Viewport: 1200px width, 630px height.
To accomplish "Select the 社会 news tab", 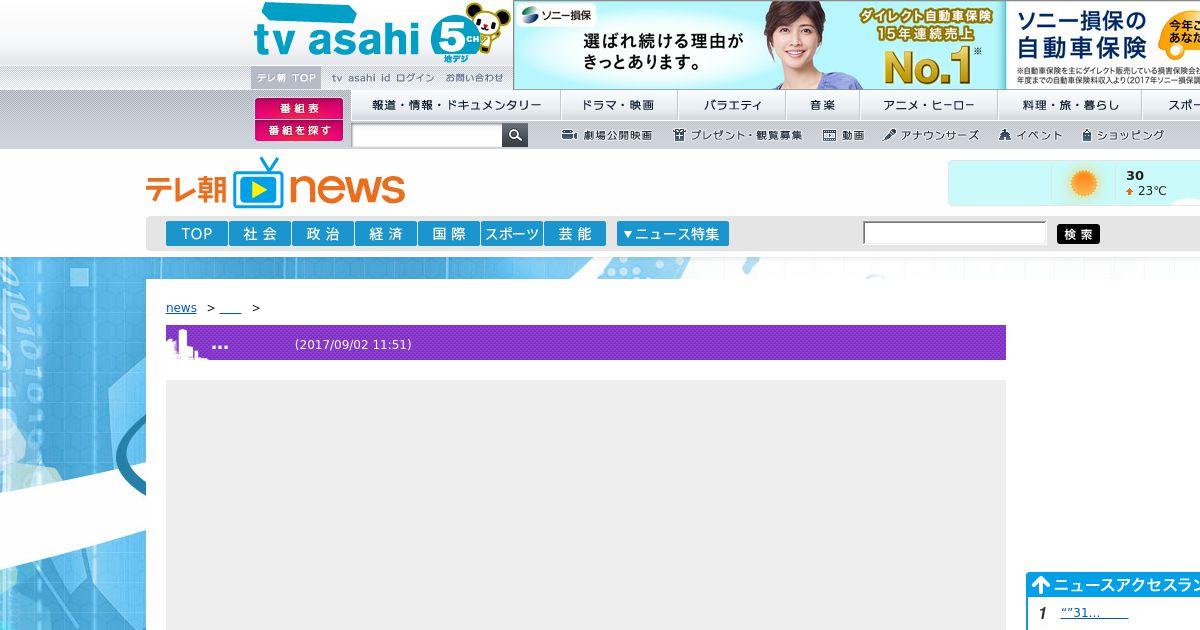I will [x=260, y=234].
